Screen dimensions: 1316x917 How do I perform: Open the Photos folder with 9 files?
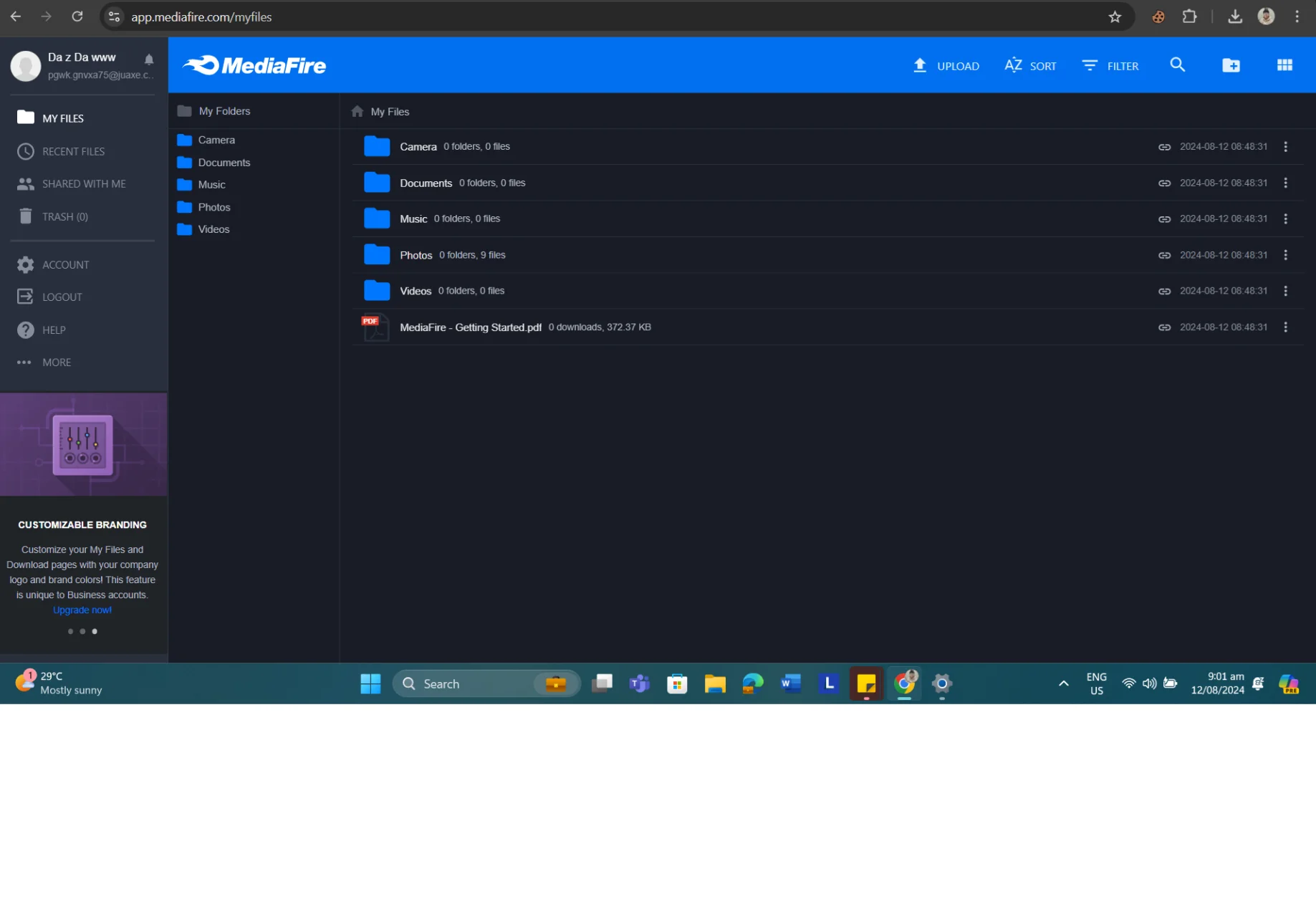click(x=827, y=255)
